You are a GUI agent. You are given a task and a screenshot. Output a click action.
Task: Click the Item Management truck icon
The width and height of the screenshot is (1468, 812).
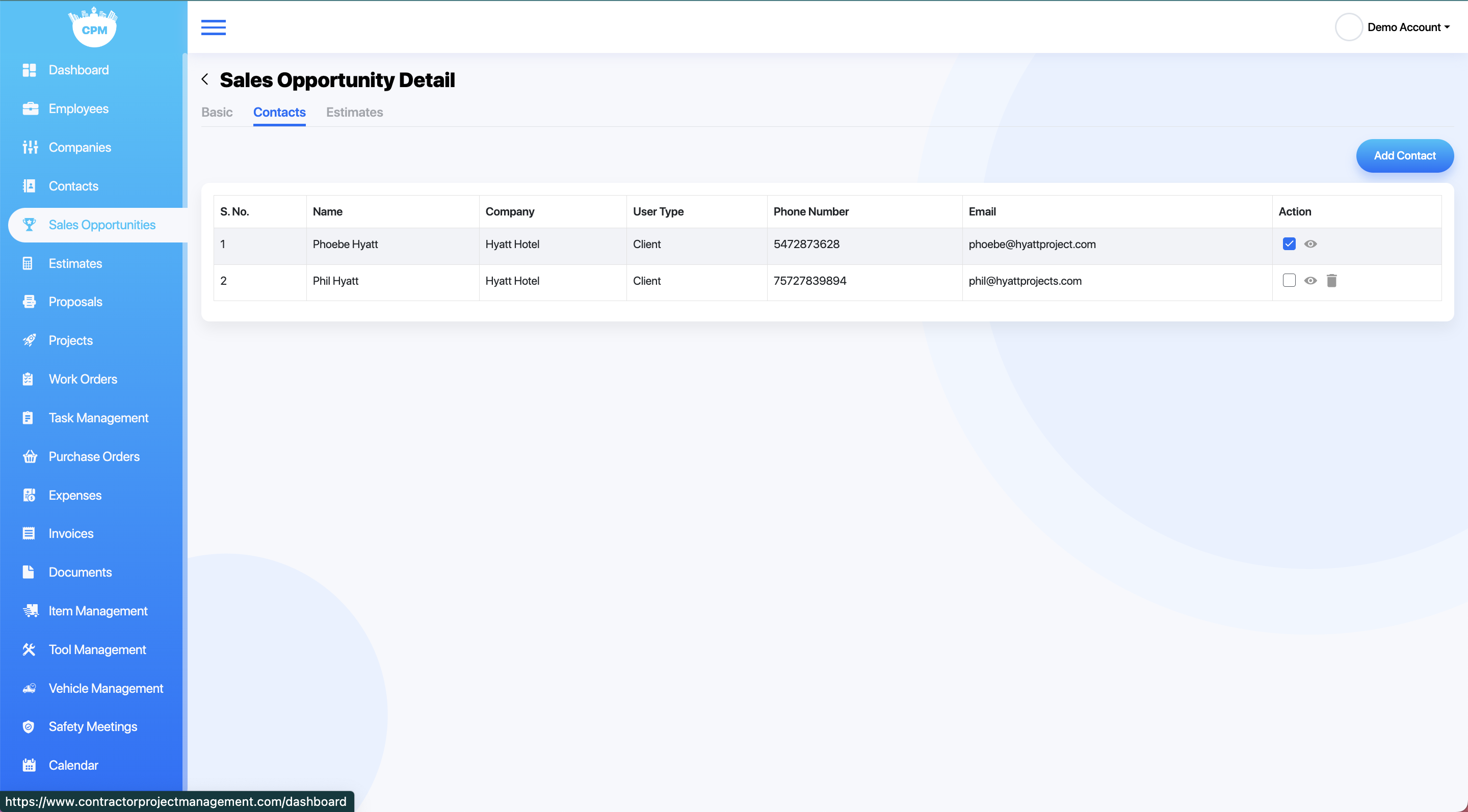pyautogui.click(x=31, y=611)
